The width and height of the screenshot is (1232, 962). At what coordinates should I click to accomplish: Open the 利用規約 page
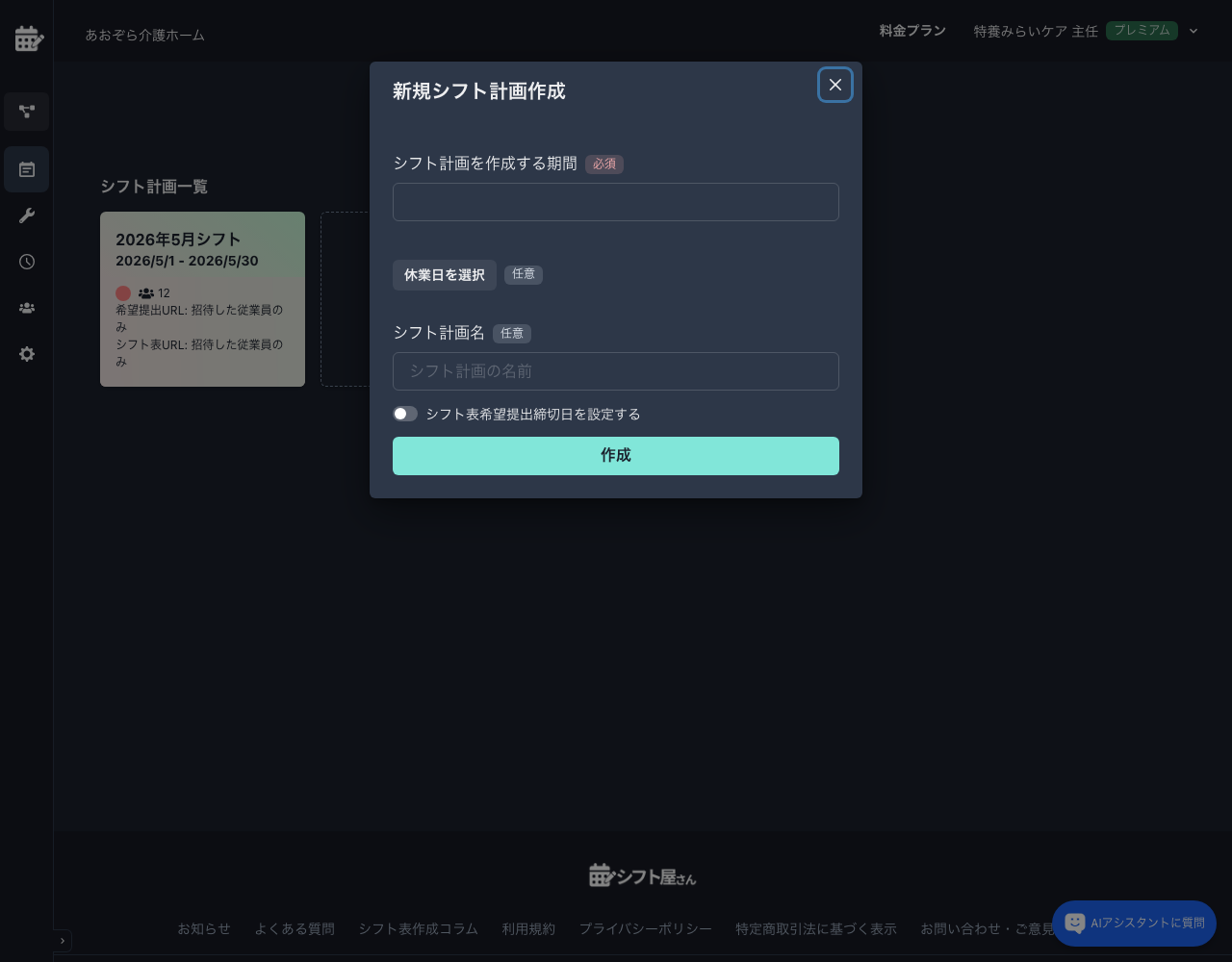point(528,928)
